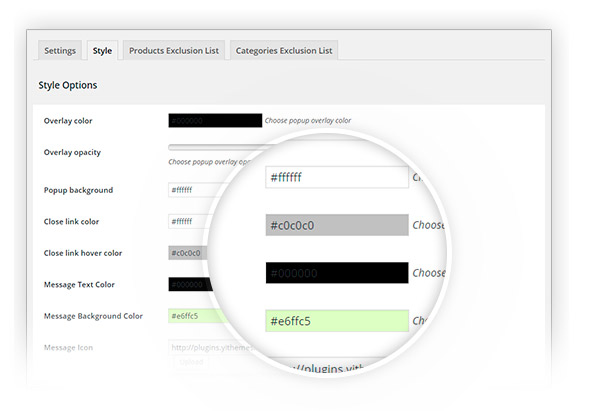Screen dimensions: 600x411
Task: Click the Overlay opacity label
Action: pos(72,152)
